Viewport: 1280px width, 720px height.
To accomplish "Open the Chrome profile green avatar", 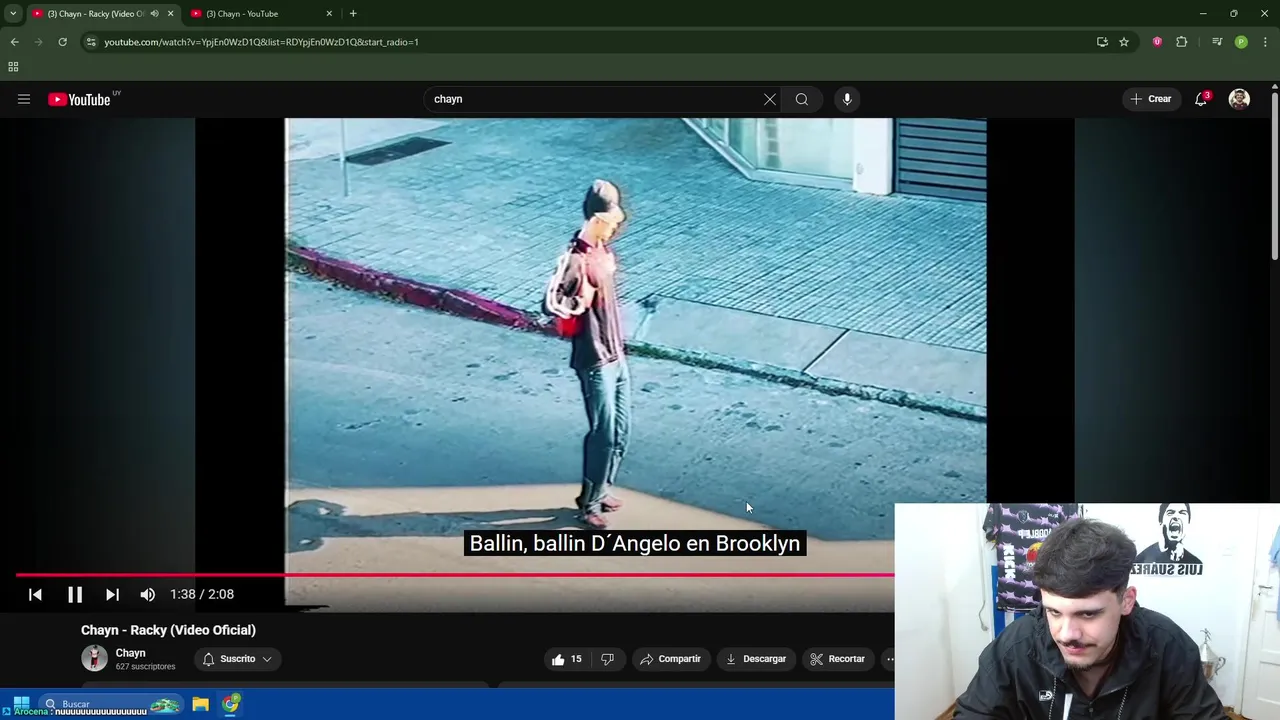I will [1241, 42].
